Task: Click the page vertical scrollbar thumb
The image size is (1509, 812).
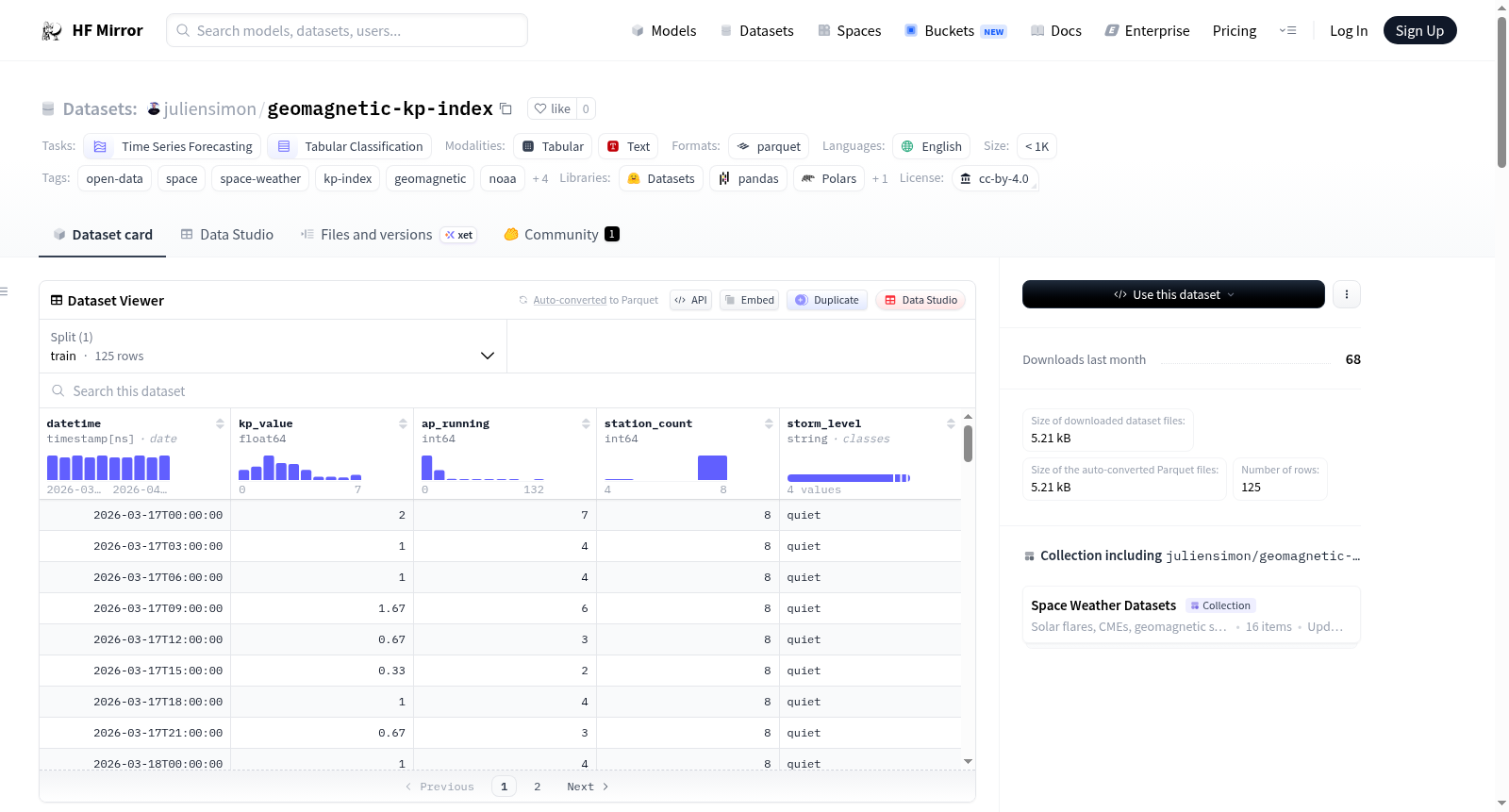Action: (1501, 92)
